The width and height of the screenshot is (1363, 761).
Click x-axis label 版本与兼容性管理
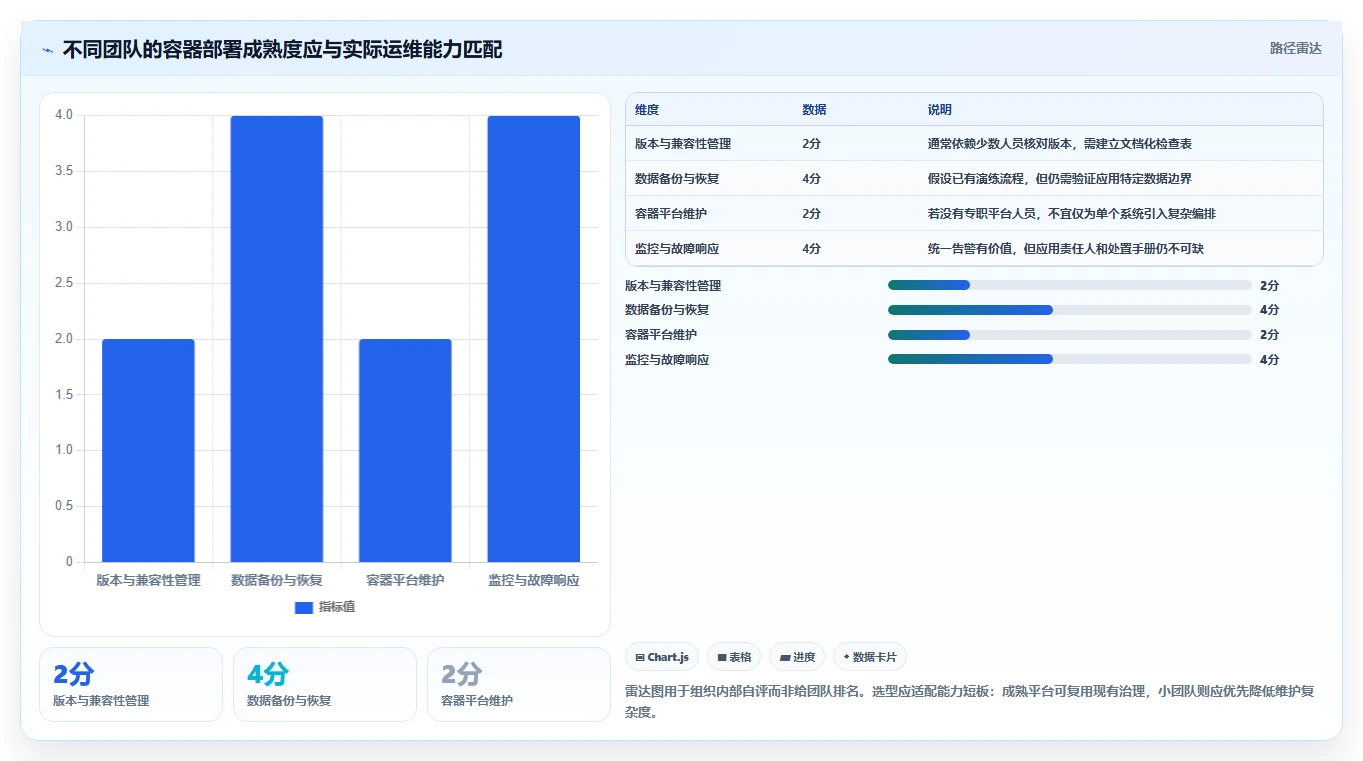148,580
